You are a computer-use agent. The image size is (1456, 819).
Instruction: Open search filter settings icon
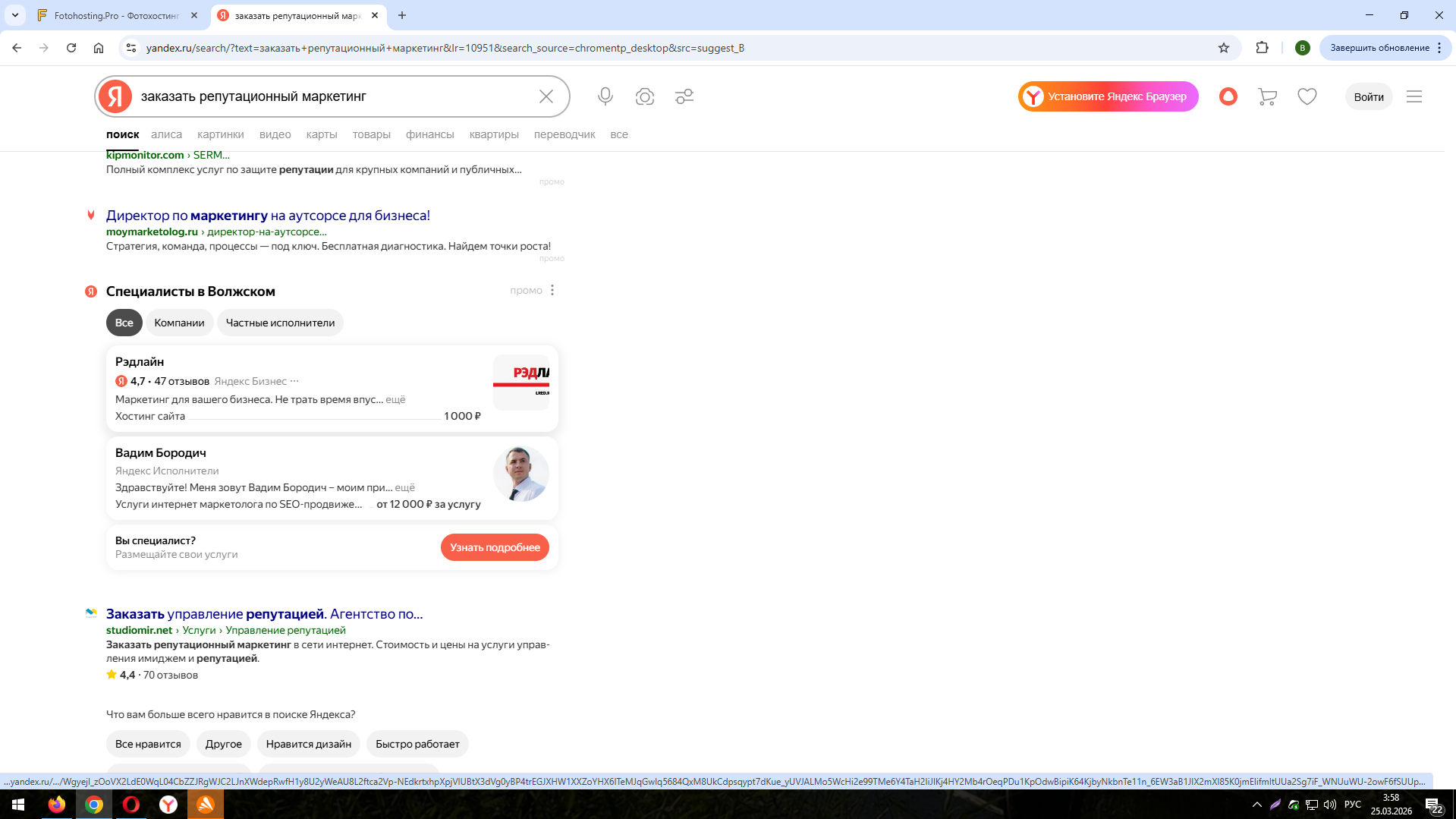pos(684,96)
